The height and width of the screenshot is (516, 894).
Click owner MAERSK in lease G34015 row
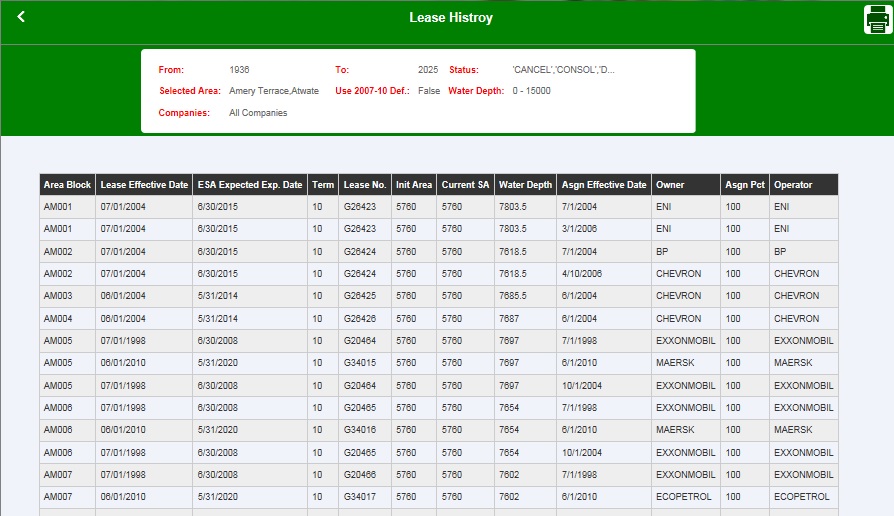(x=674, y=363)
